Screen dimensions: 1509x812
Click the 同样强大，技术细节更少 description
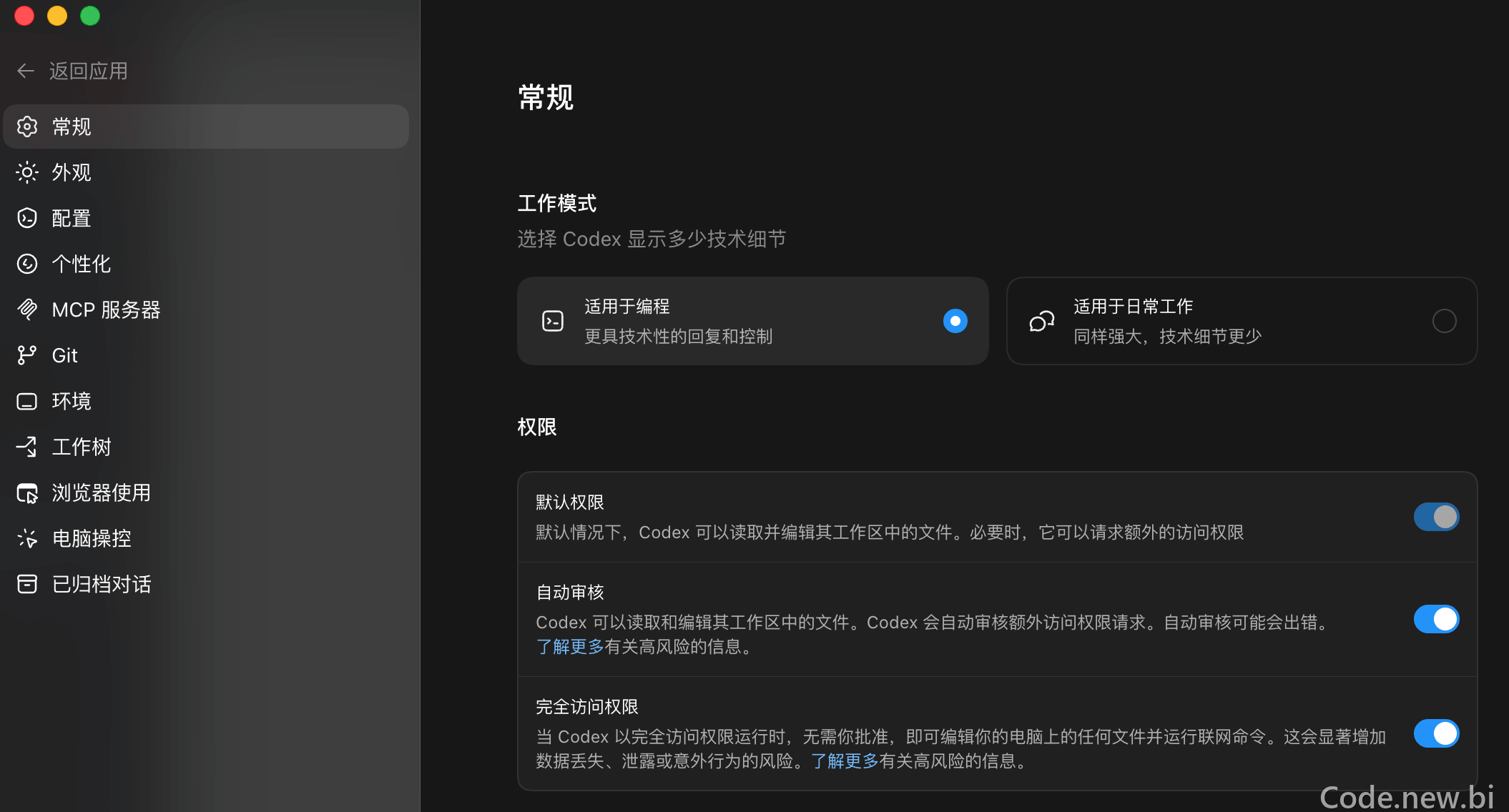click(1168, 337)
